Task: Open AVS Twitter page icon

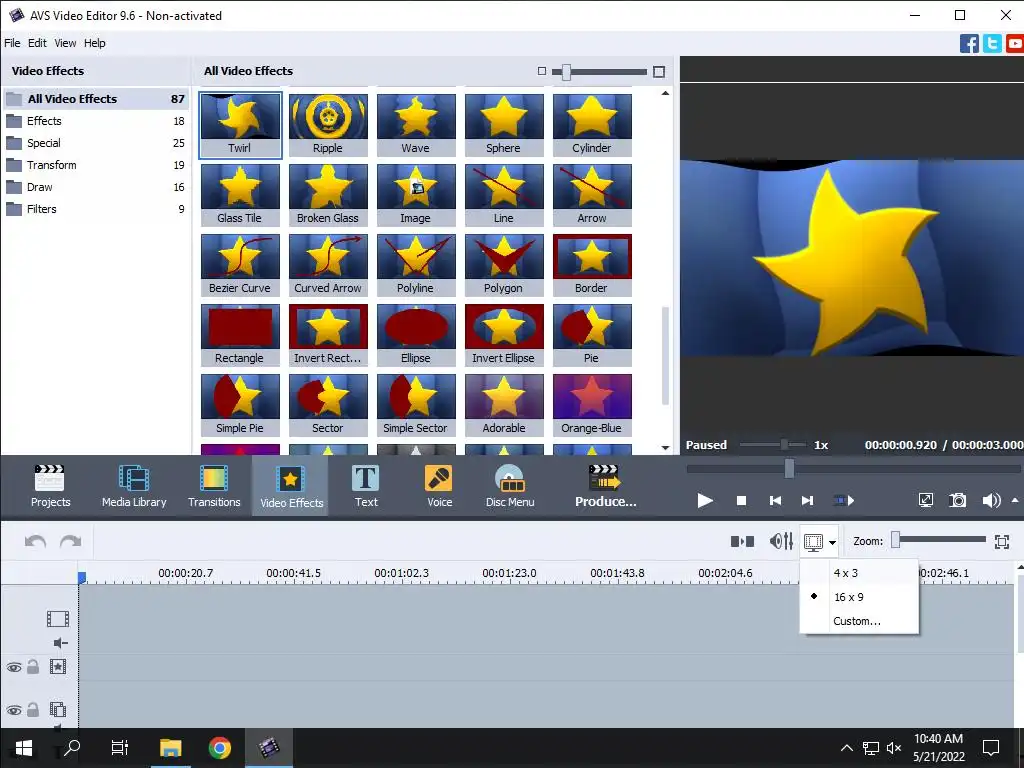Action: point(992,44)
